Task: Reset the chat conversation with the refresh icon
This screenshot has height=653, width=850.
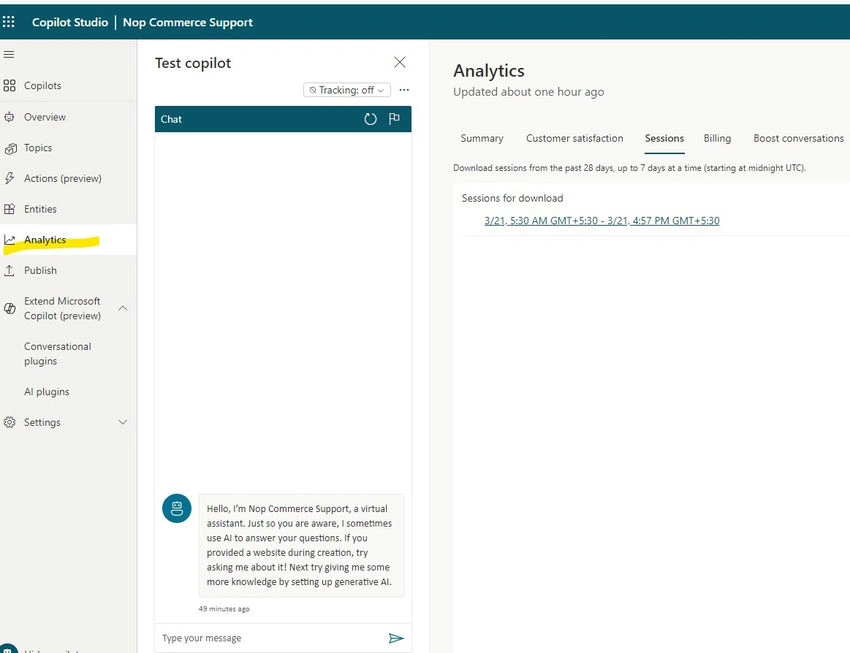Action: coord(370,119)
